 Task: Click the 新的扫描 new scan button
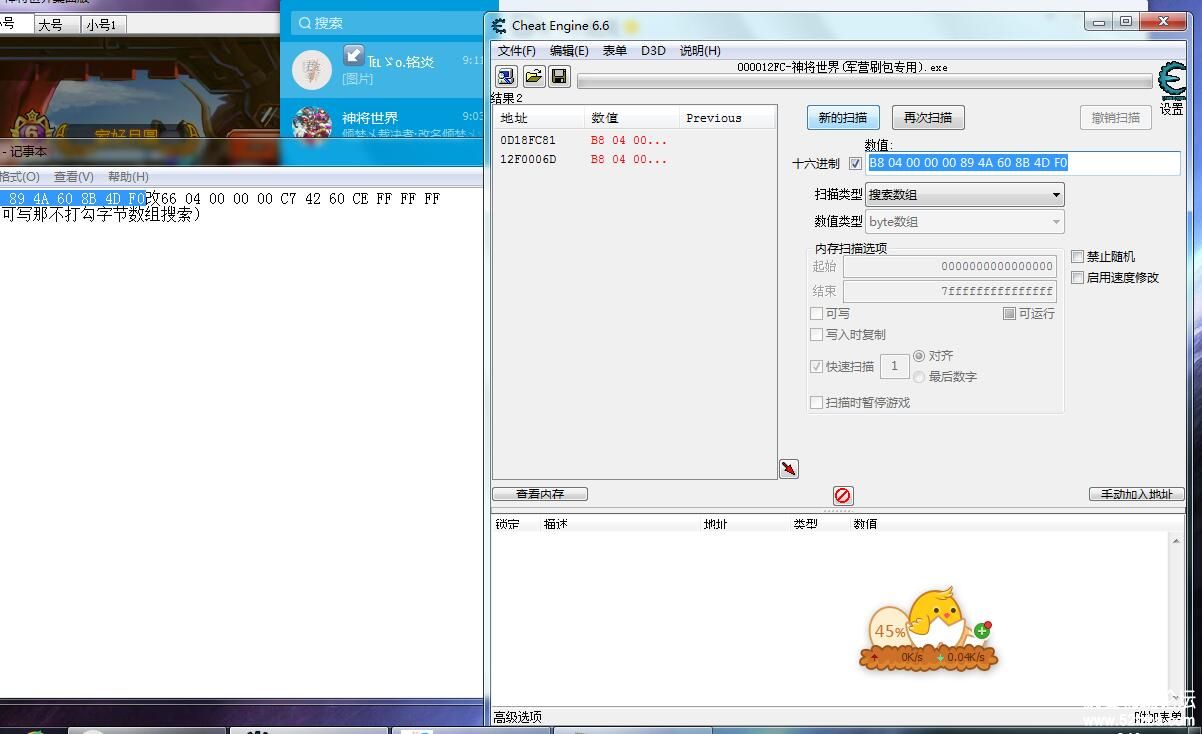tap(843, 118)
